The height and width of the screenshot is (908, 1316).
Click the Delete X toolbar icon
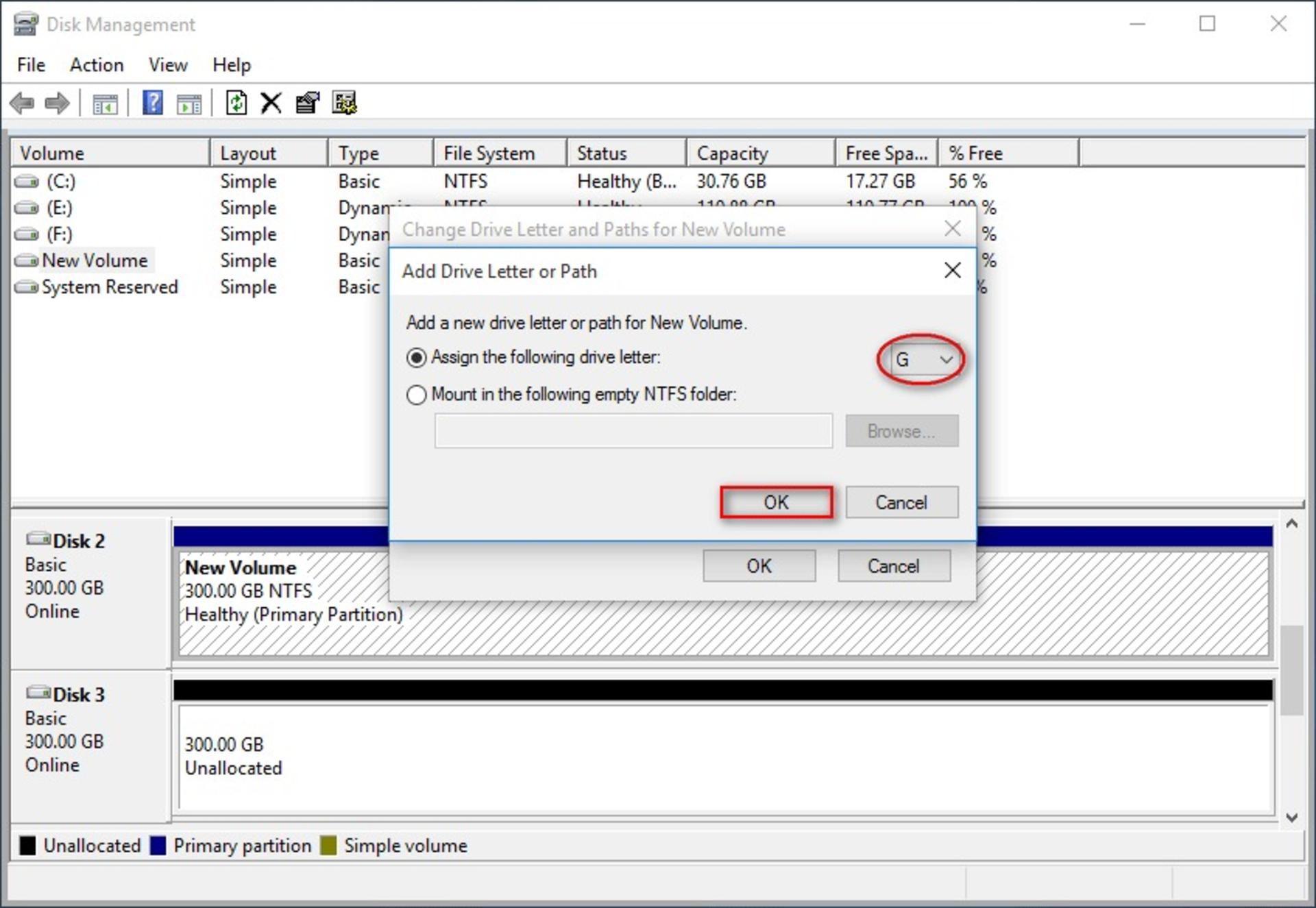(x=271, y=103)
